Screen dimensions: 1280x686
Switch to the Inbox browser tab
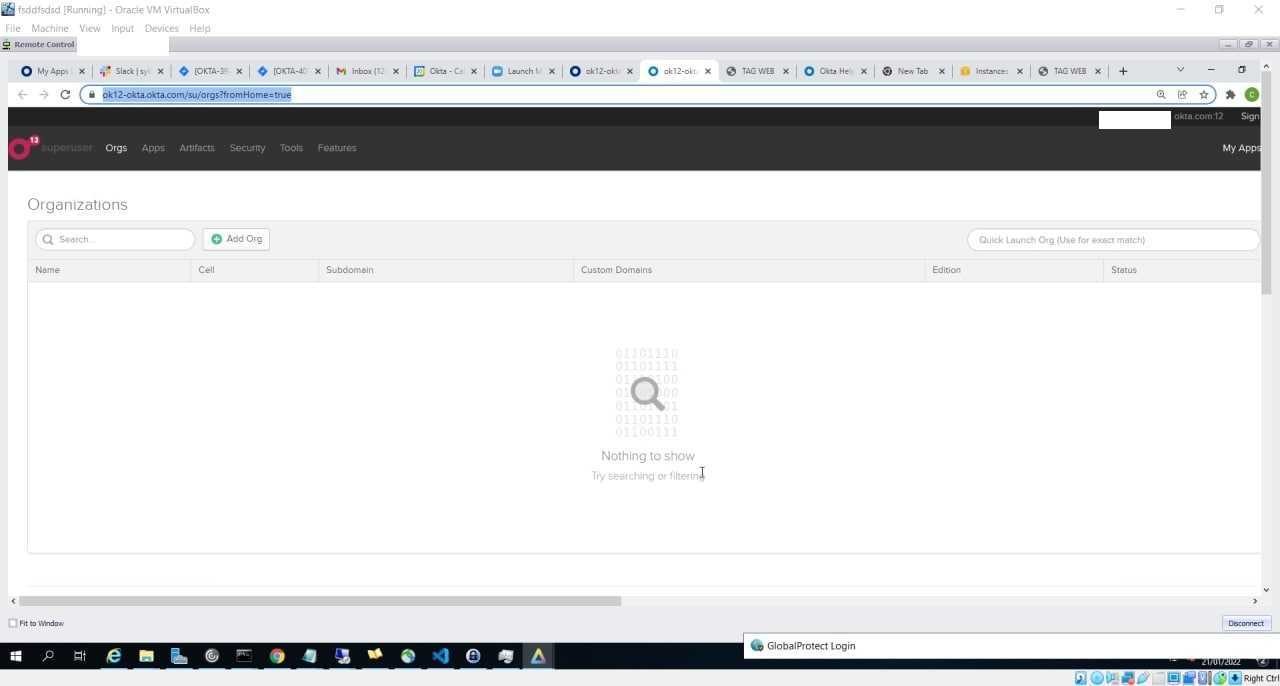(x=363, y=71)
